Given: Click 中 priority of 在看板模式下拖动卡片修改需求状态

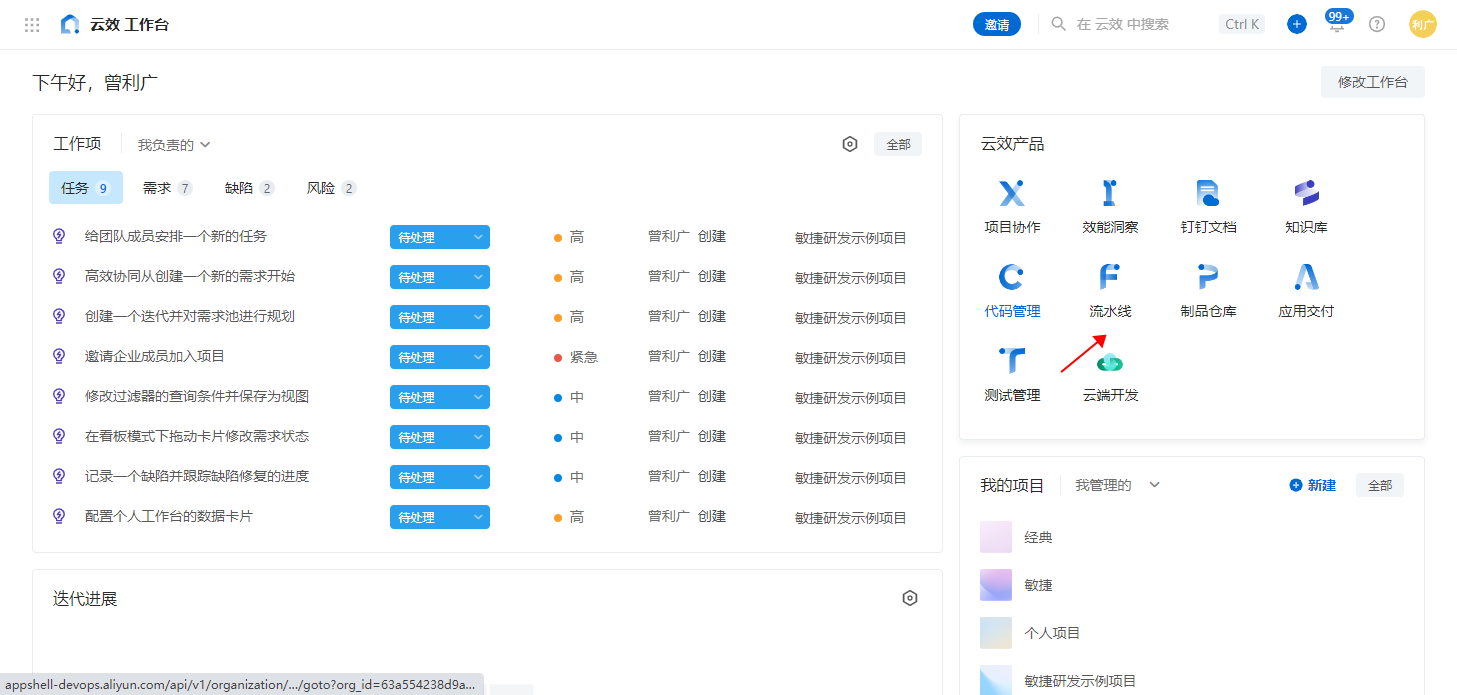Looking at the screenshot, I should tap(569, 437).
